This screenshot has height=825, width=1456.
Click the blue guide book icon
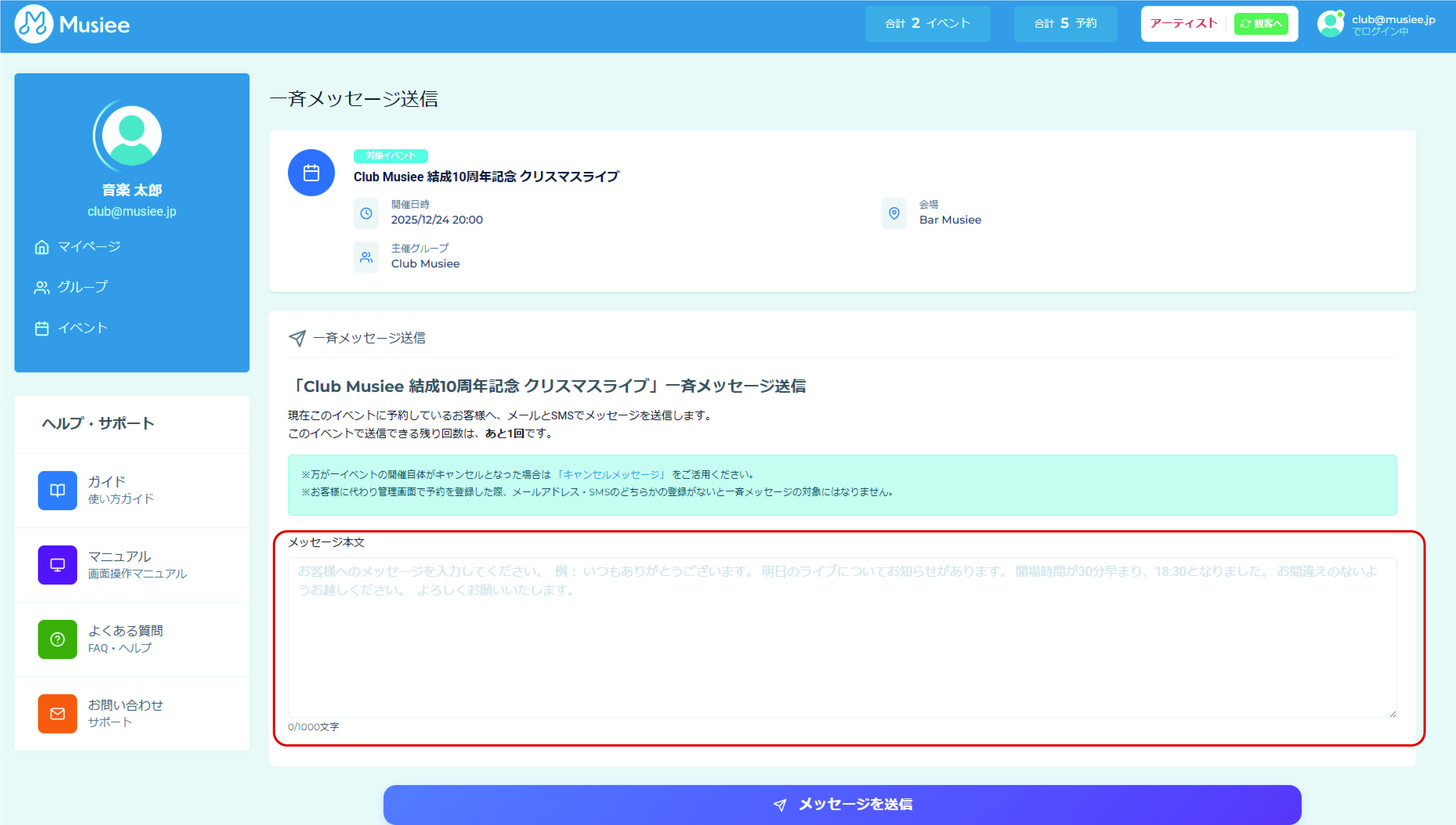click(x=57, y=490)
